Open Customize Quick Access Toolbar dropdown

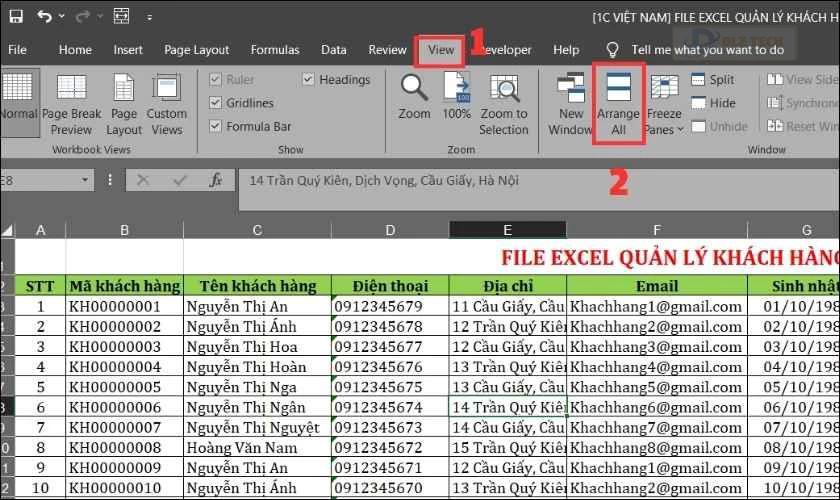pyautogui.click(x=149, y=18)
